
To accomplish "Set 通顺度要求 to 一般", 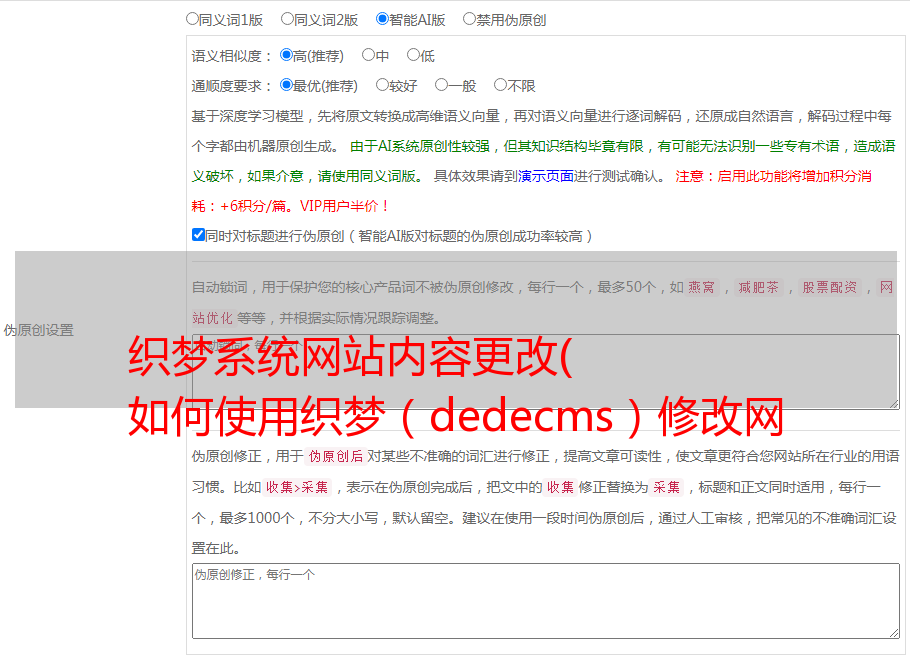I will 442,85.
